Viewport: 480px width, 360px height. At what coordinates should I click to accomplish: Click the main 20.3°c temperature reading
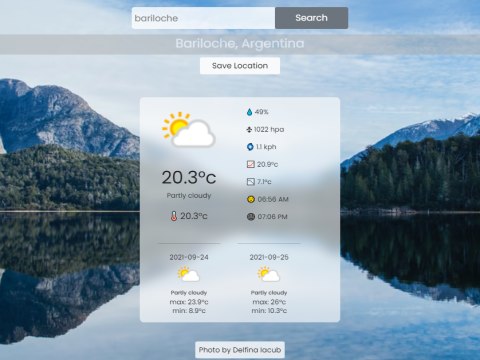[189, 177]
